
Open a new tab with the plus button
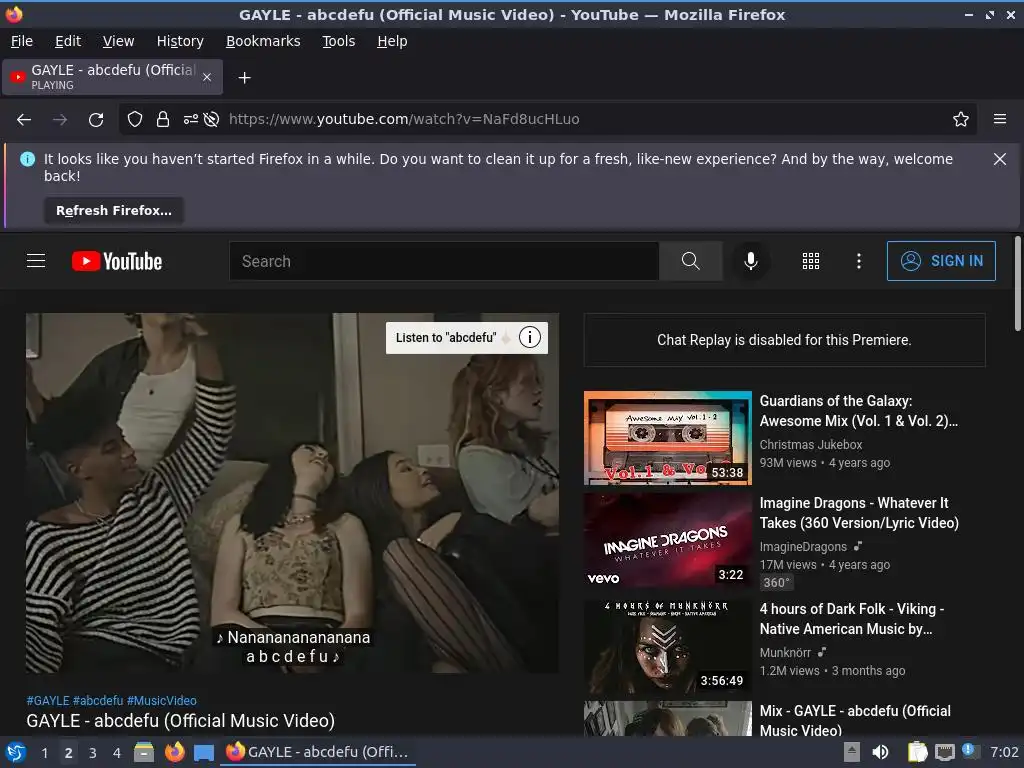(244, 78)
